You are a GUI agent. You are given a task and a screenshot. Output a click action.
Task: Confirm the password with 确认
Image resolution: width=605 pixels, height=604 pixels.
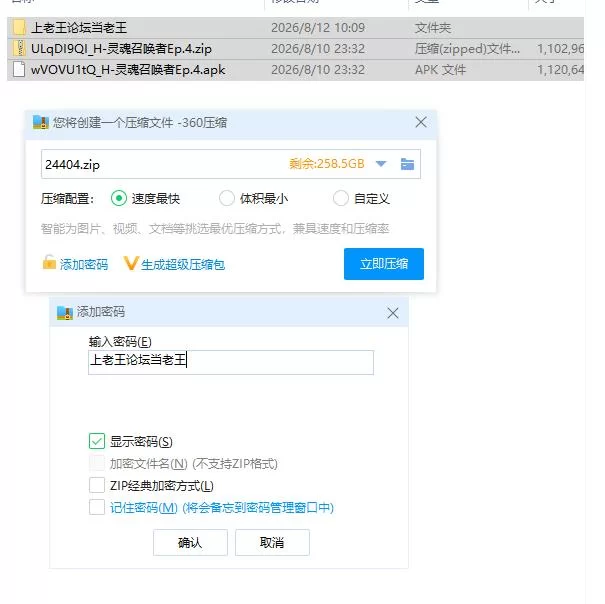coord(190,542)
